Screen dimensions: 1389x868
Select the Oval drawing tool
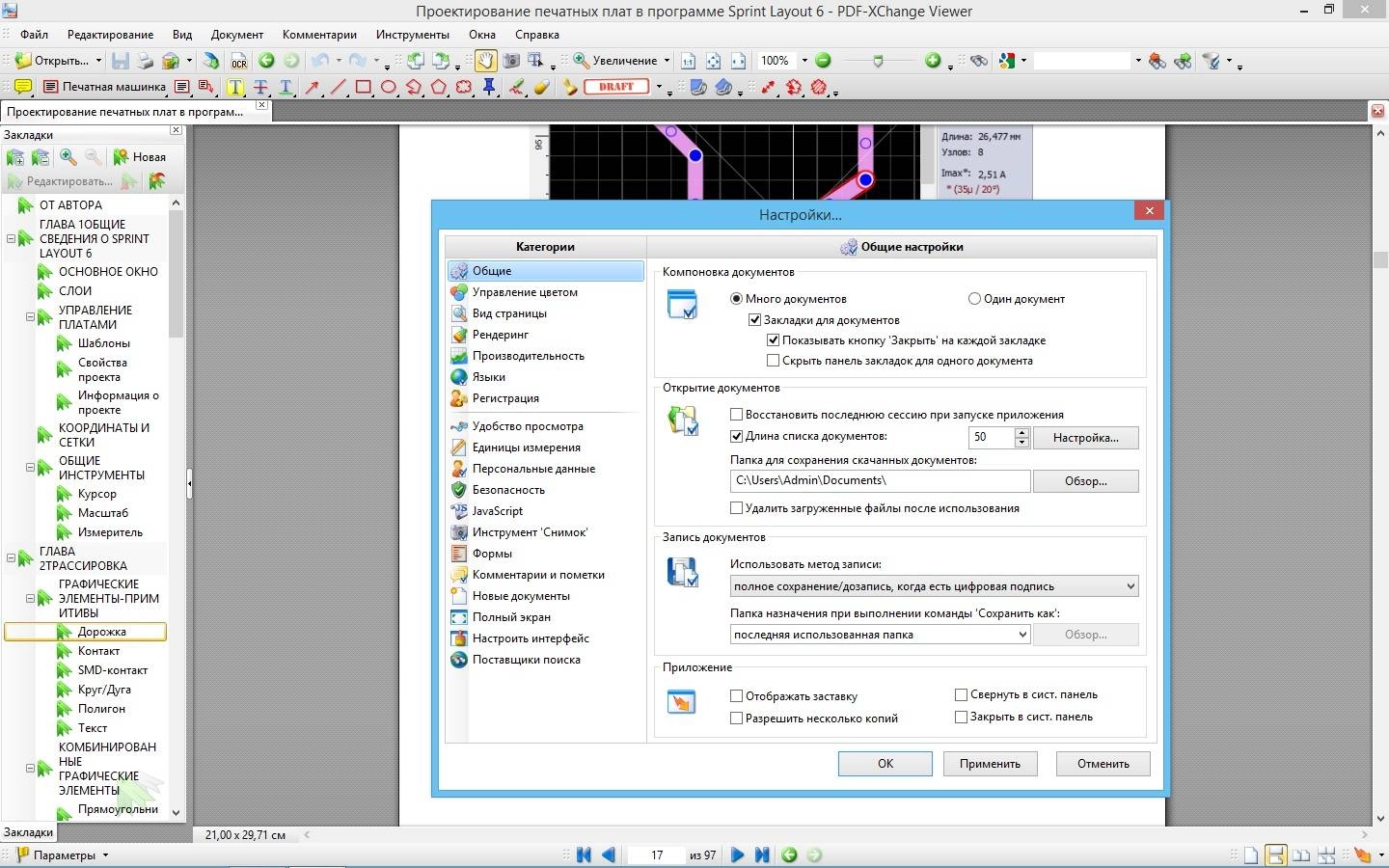[x=389, y=87]
